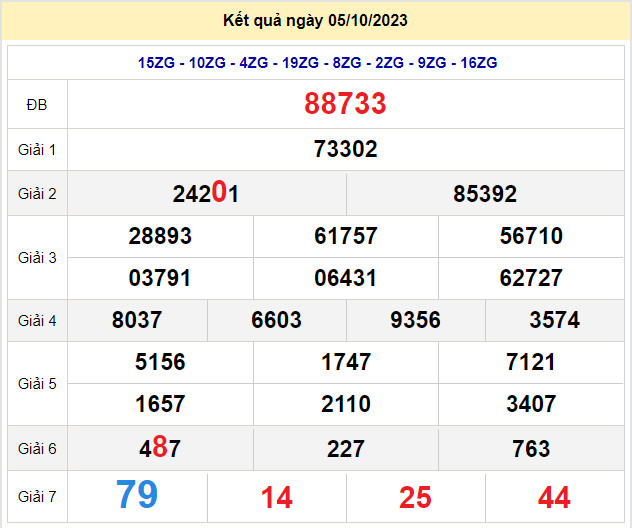Select Giải 3 number 06431

click(x=345, y=278)
